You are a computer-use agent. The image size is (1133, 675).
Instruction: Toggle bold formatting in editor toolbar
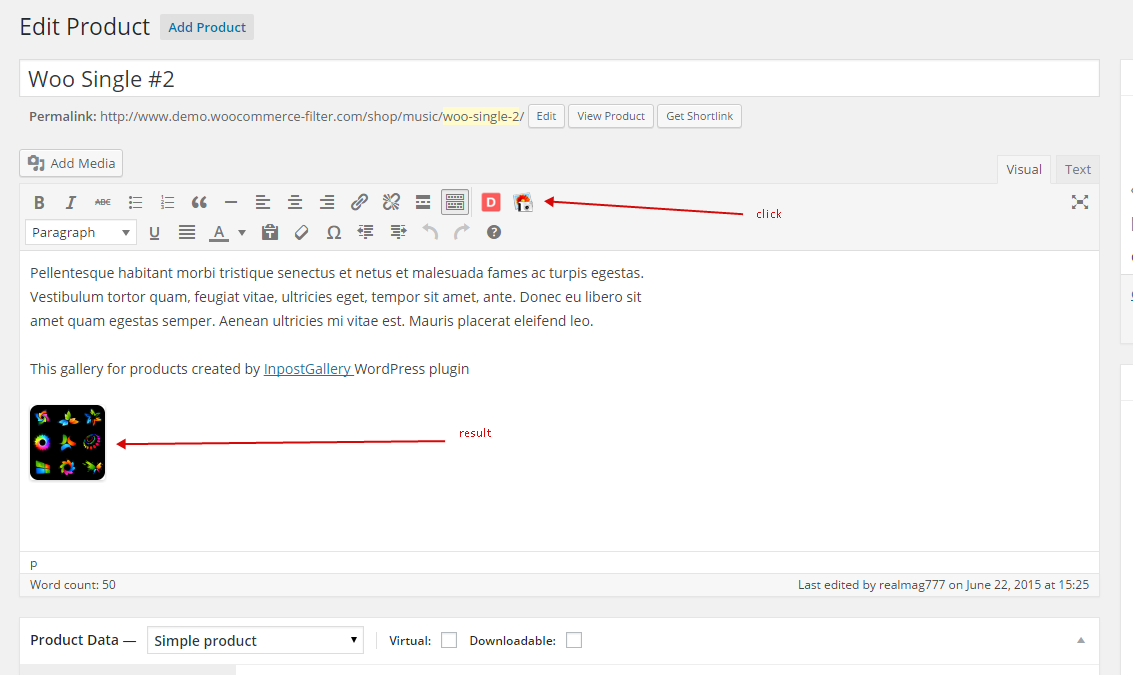39,202
